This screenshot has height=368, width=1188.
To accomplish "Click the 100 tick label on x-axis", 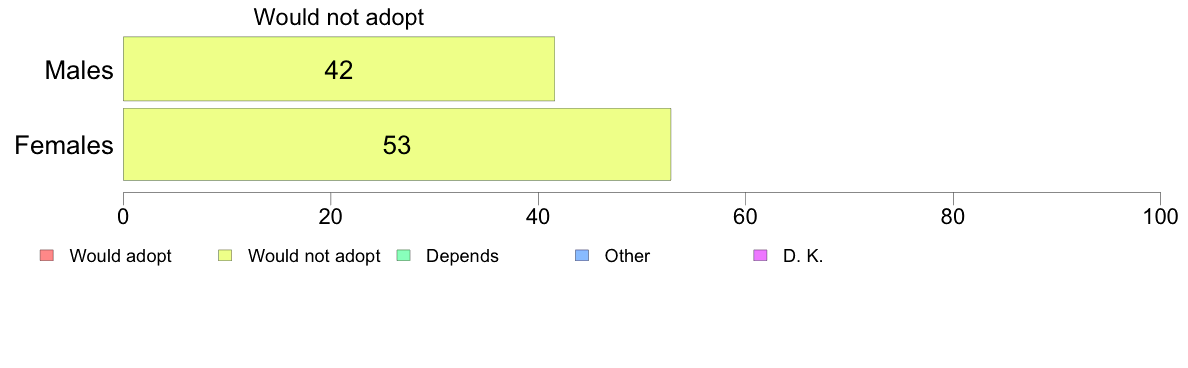I will pyautogui.click(x=1161, y=216).
